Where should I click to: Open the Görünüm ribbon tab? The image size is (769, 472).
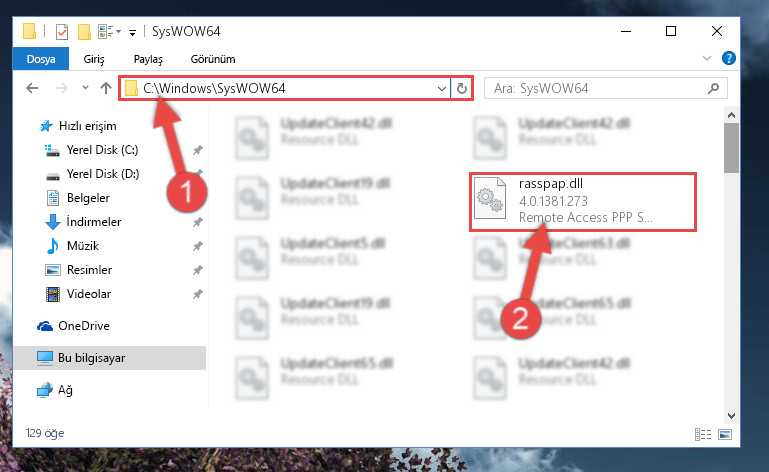pos(213,59)
